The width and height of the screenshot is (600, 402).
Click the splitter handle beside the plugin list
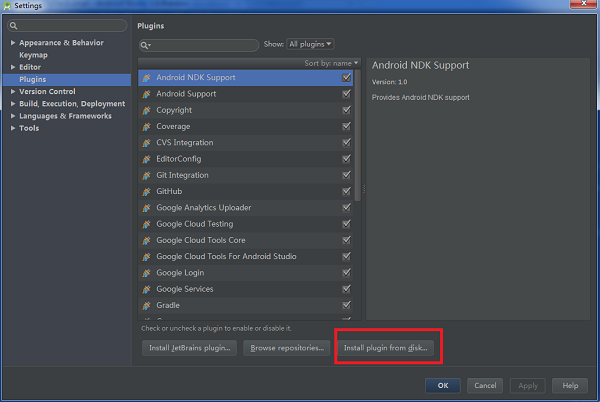pos(364,189)
